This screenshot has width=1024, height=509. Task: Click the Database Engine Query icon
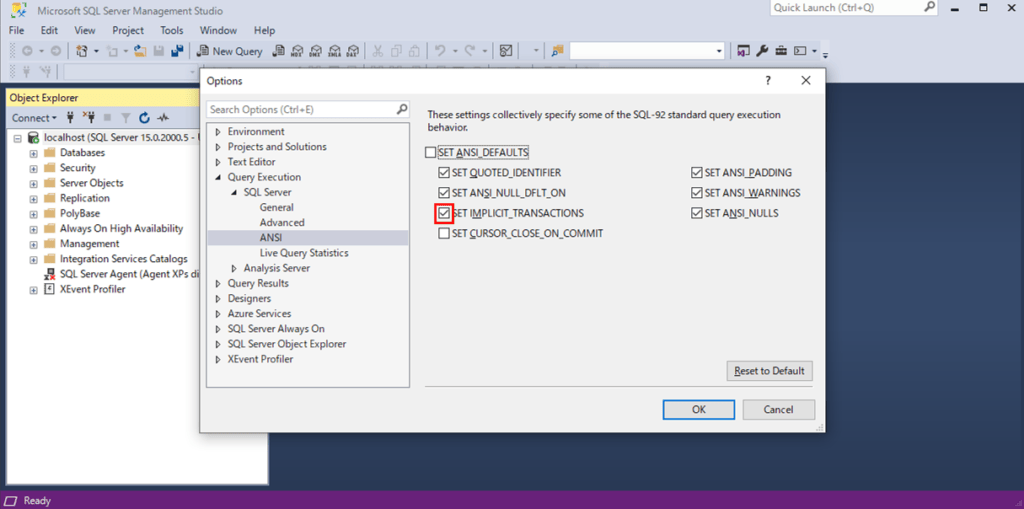[x=279, y=51]
